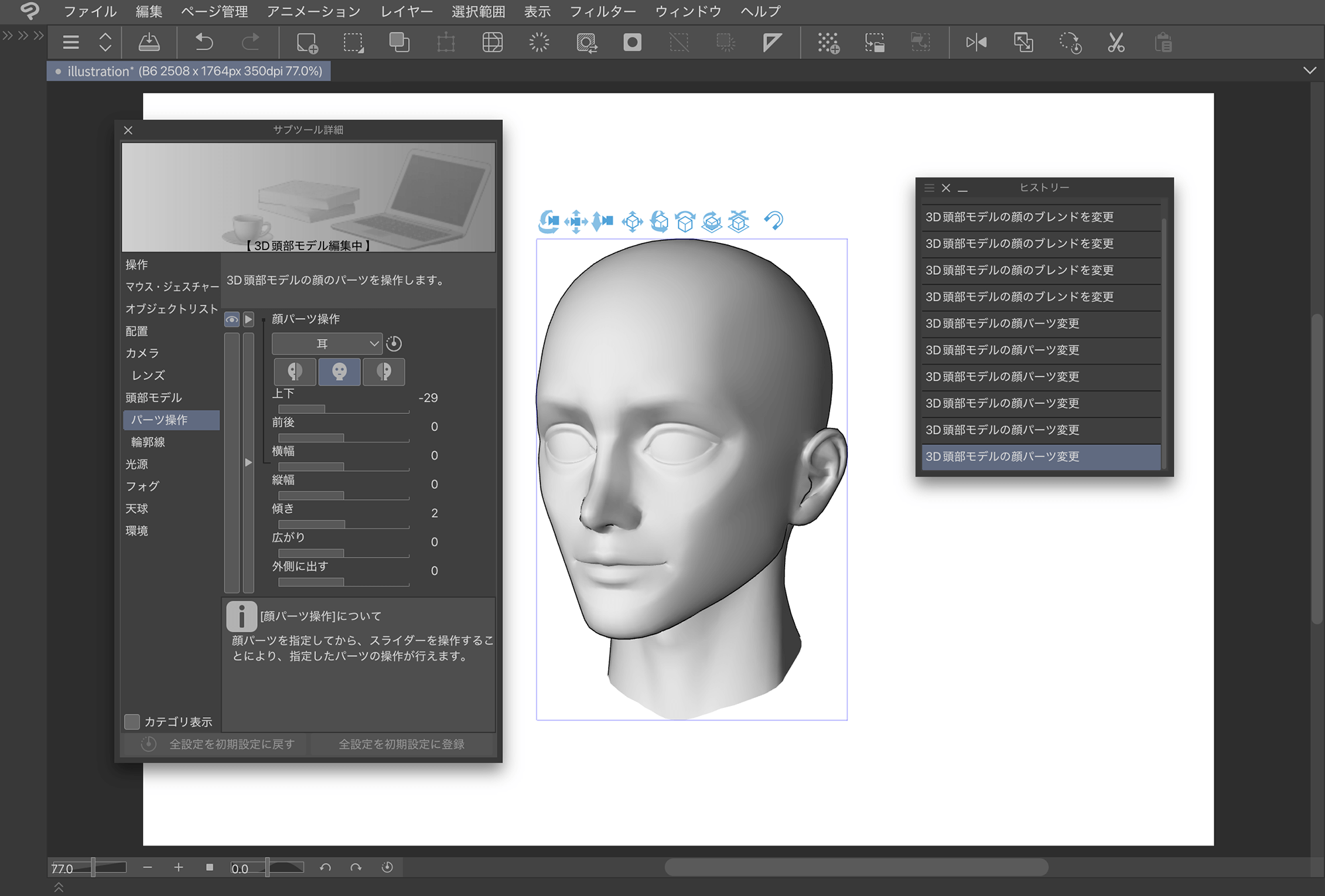Screen dimensions: 1325x896
Task: Close the サブツール詳細 panel
Action: 129,130
